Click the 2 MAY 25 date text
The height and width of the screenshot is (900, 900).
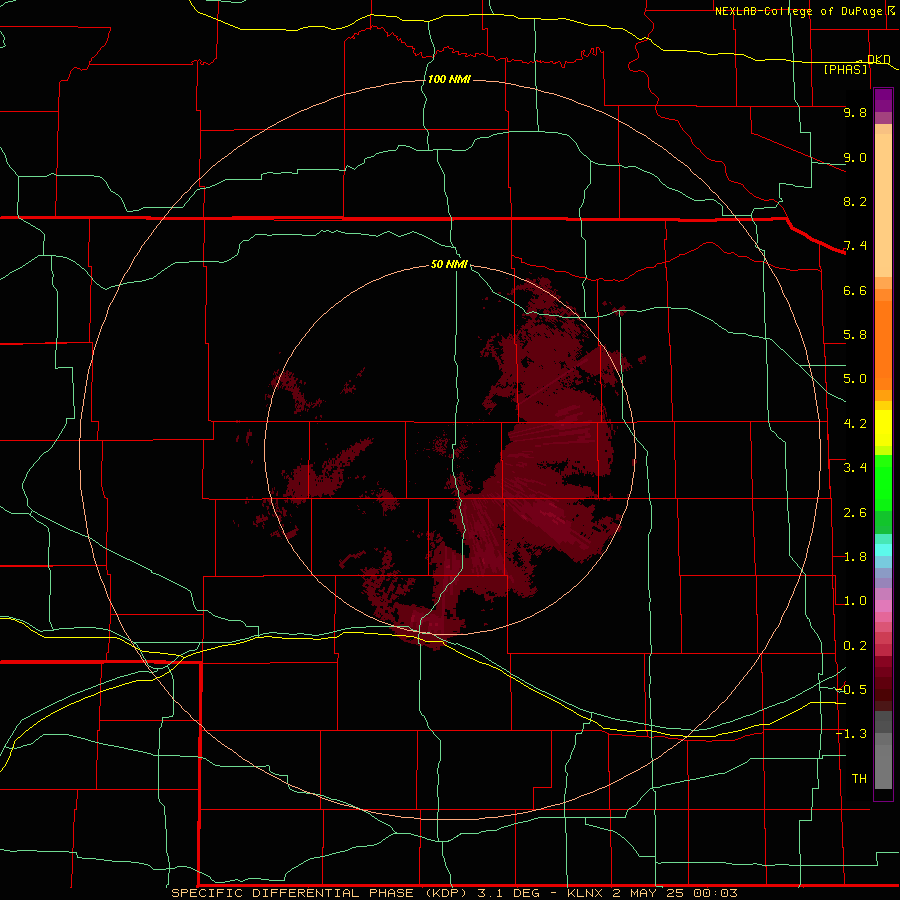650,893
